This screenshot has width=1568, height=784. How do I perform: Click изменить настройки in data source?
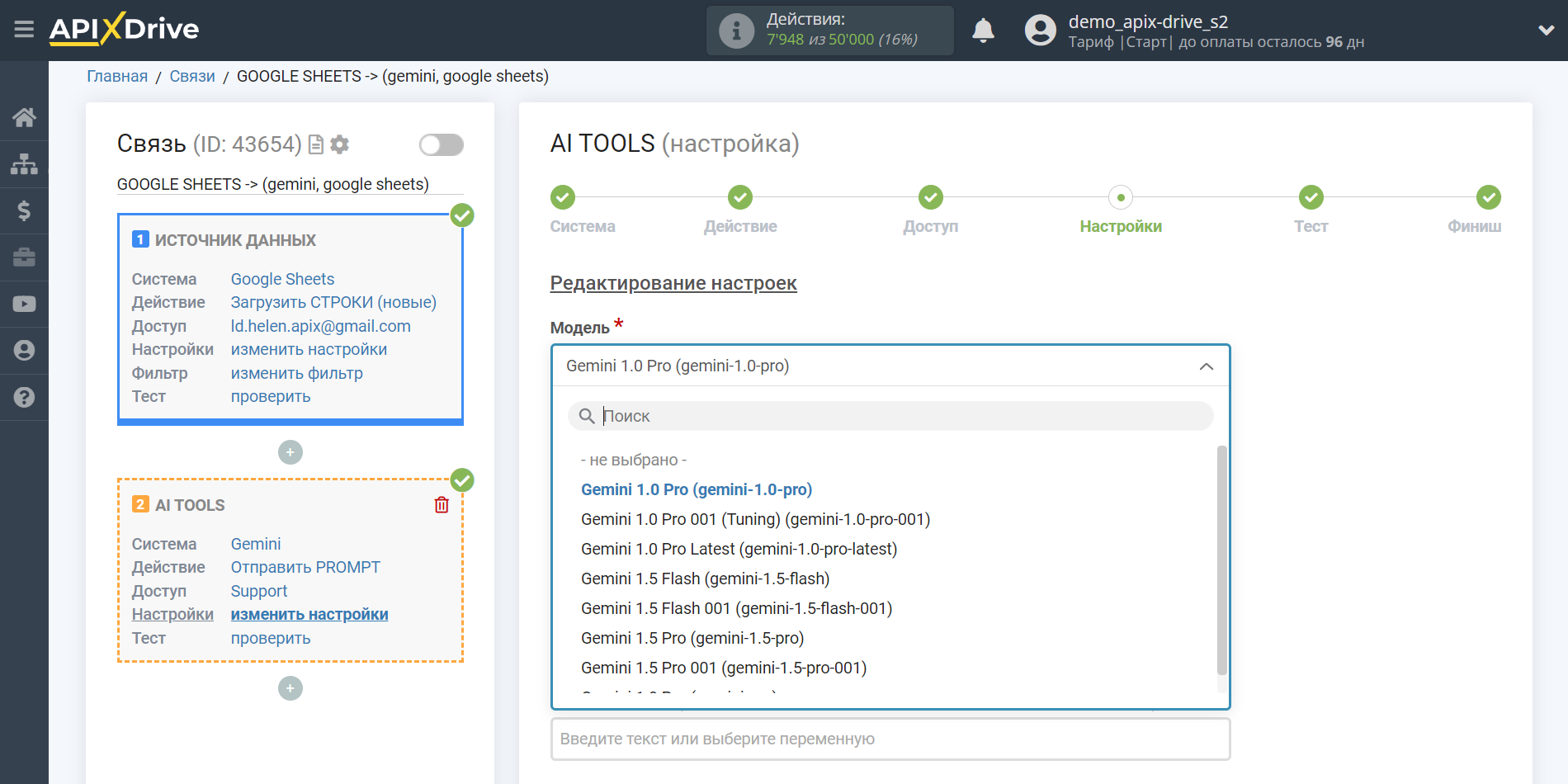click(309, 349)
